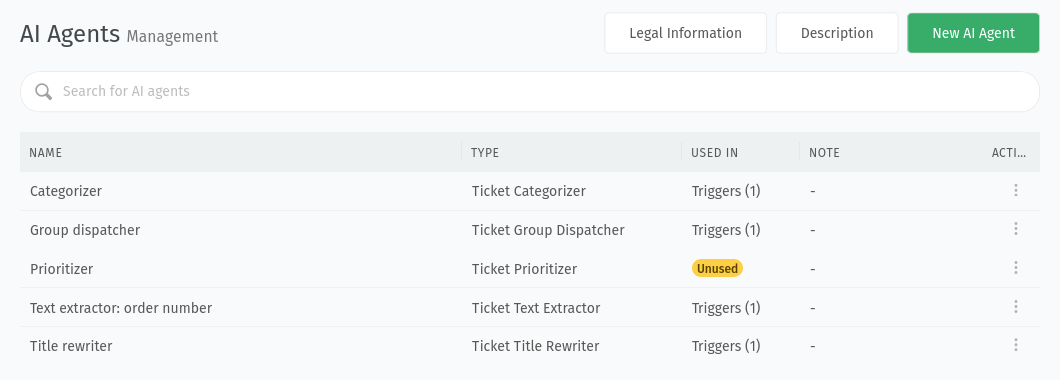This screenshot has height=380, width=1060.
Task: Click 'Triggers (1)' in Group dispatcher row
Action: pyautogui.click(x=726, y=230)
